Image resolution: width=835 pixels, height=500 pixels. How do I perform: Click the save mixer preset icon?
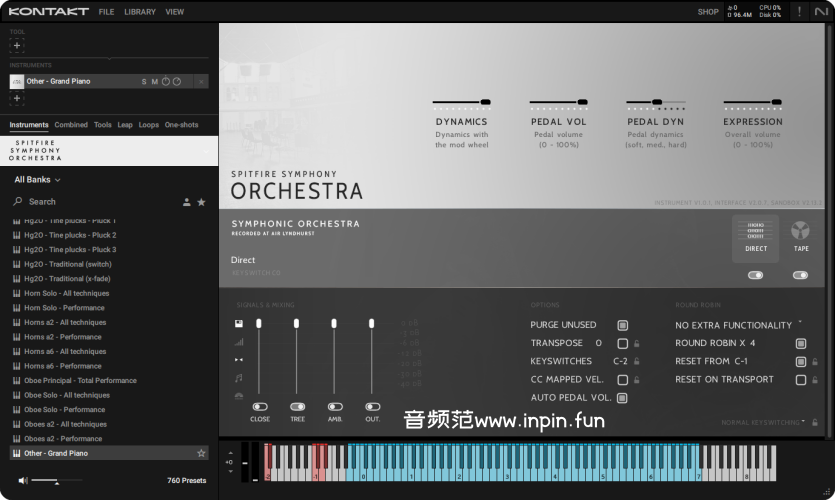(x=239, y=323)
